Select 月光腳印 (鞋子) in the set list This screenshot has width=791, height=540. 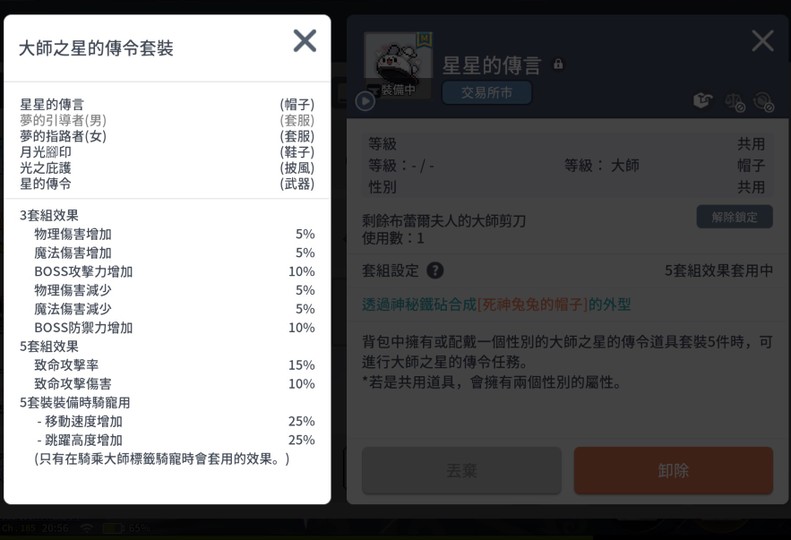pos(48,152)
